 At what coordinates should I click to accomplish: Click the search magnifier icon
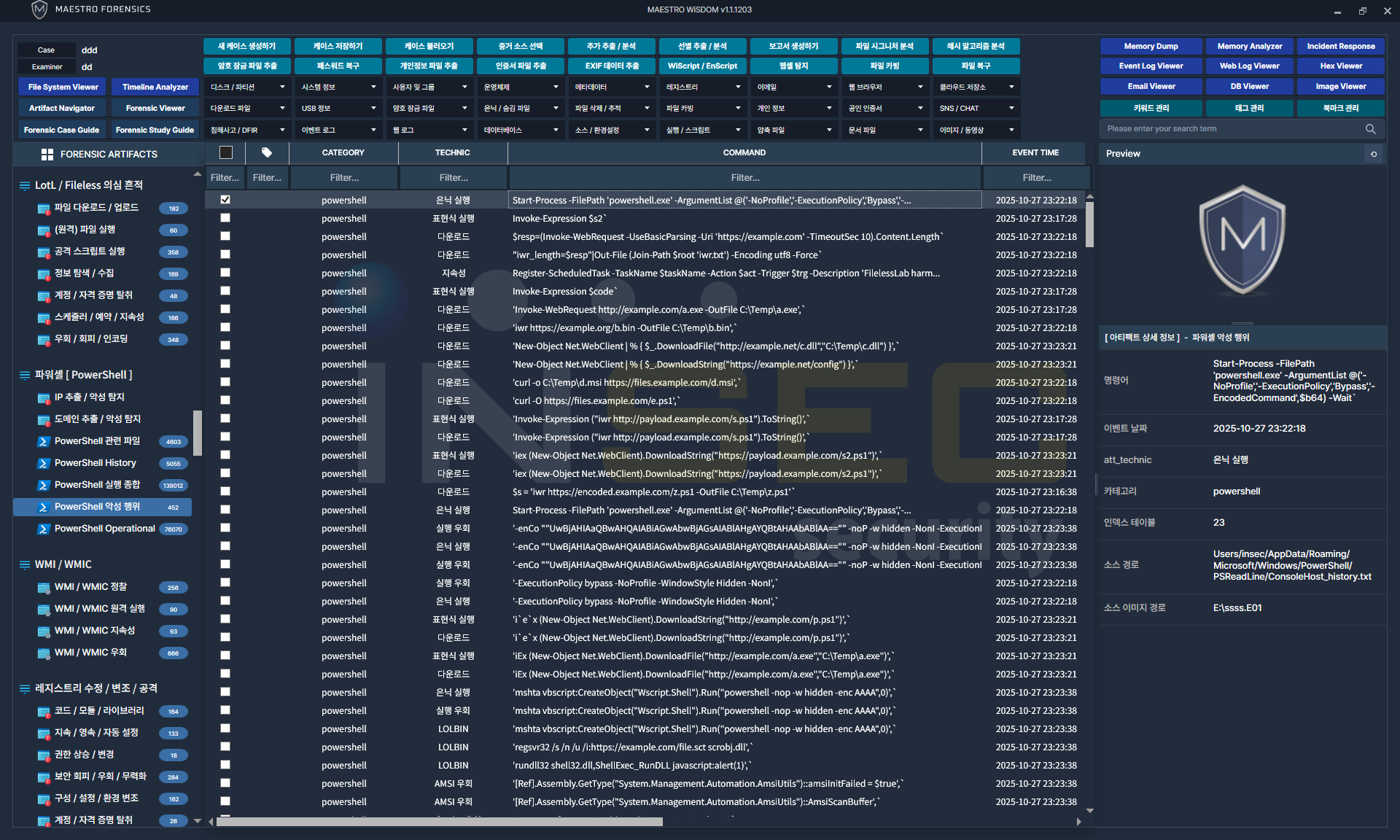tap(1371, 129)
